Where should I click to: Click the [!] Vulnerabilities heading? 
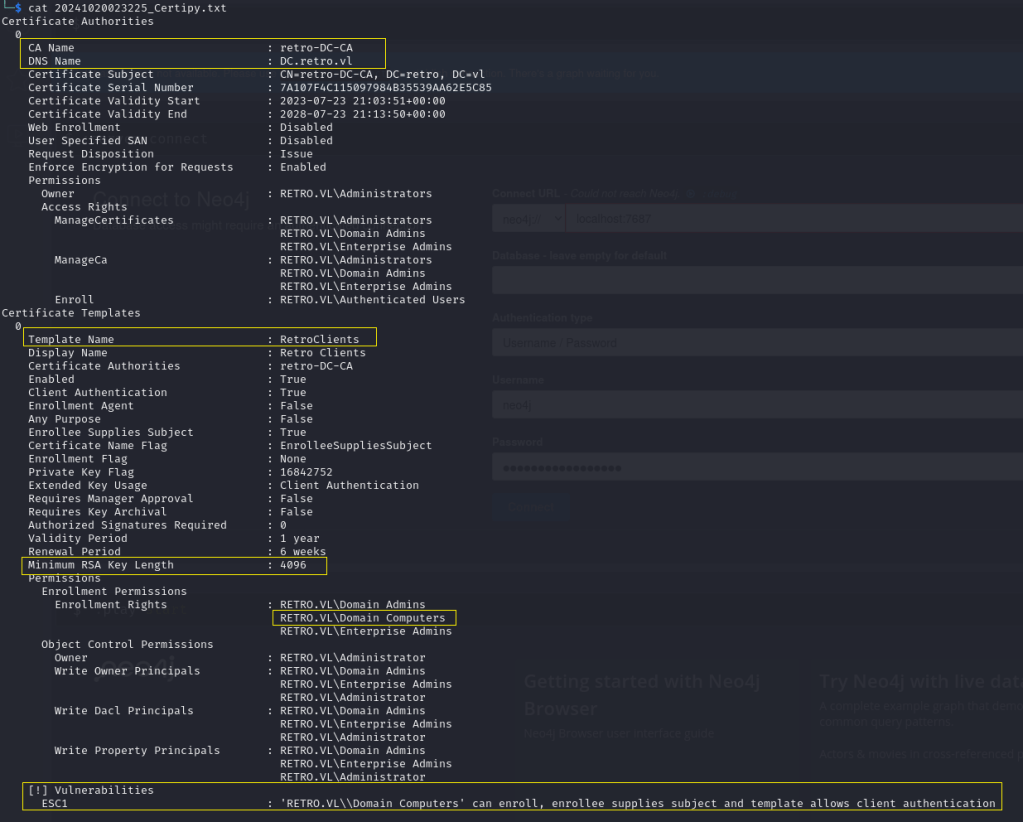91,790
